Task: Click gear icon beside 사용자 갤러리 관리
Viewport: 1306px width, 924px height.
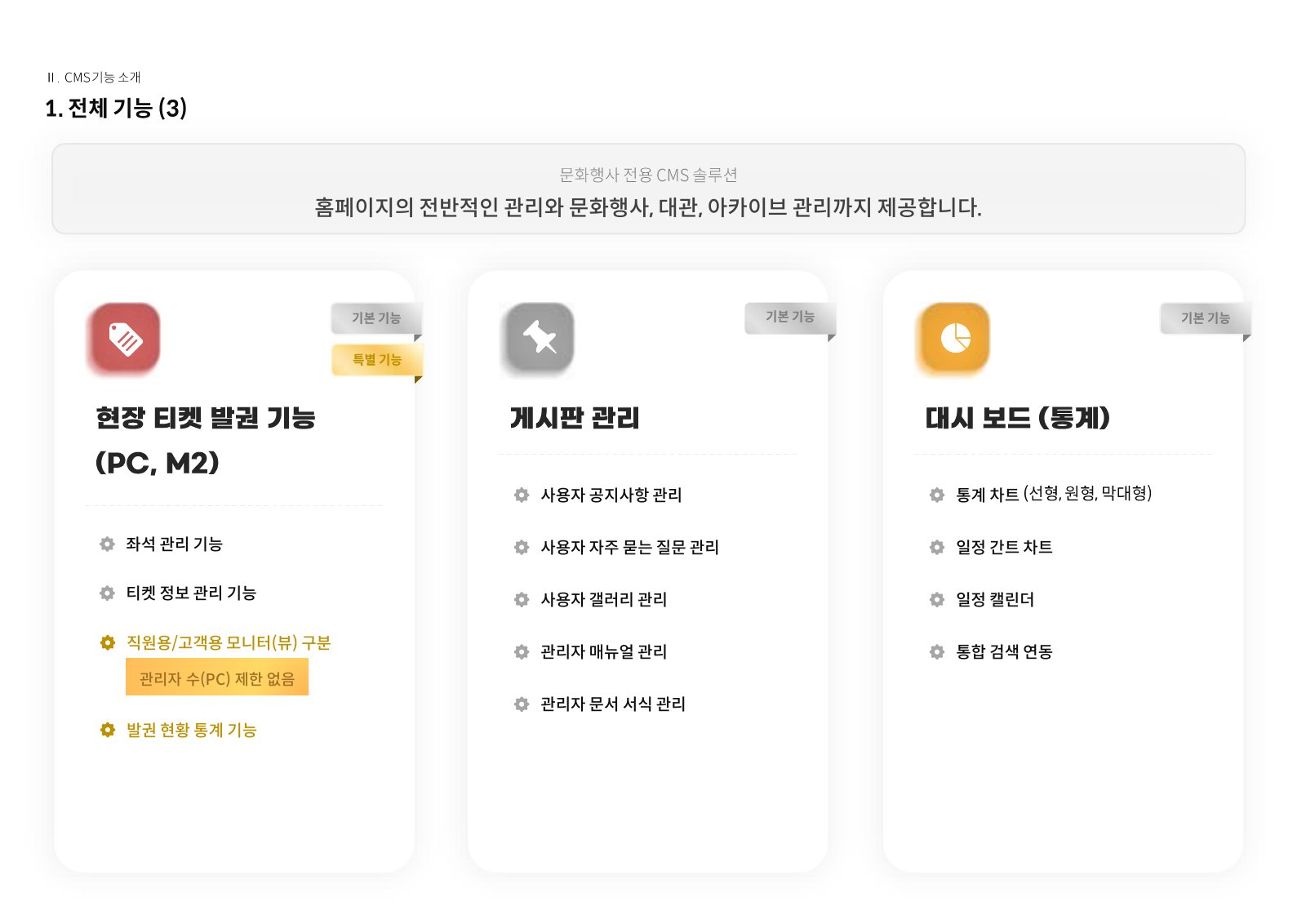Action: coord(522,599)
